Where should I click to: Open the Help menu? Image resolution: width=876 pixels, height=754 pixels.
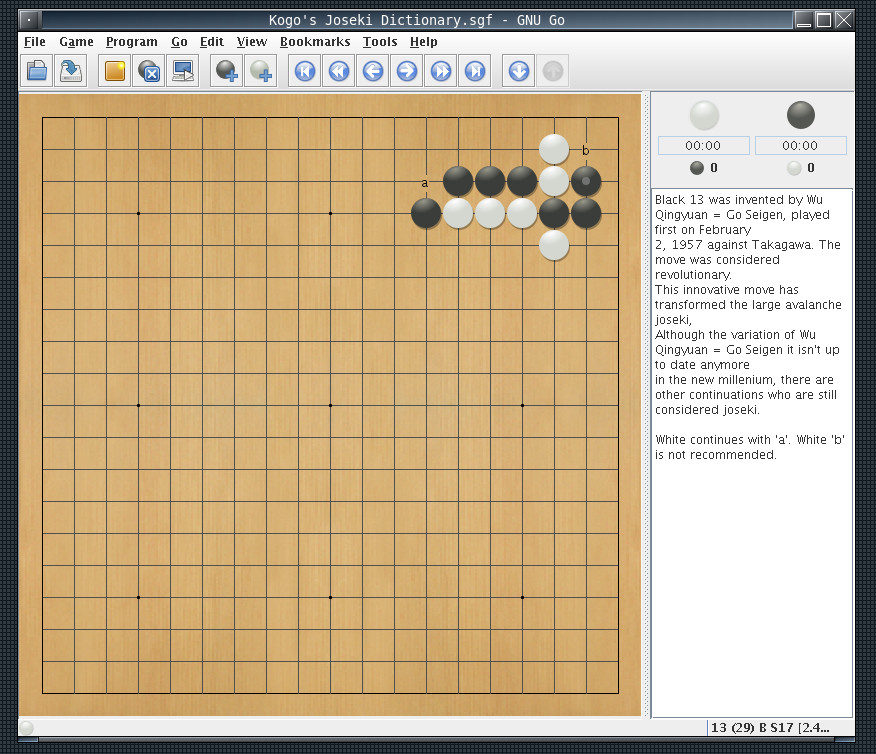[423, 42]
